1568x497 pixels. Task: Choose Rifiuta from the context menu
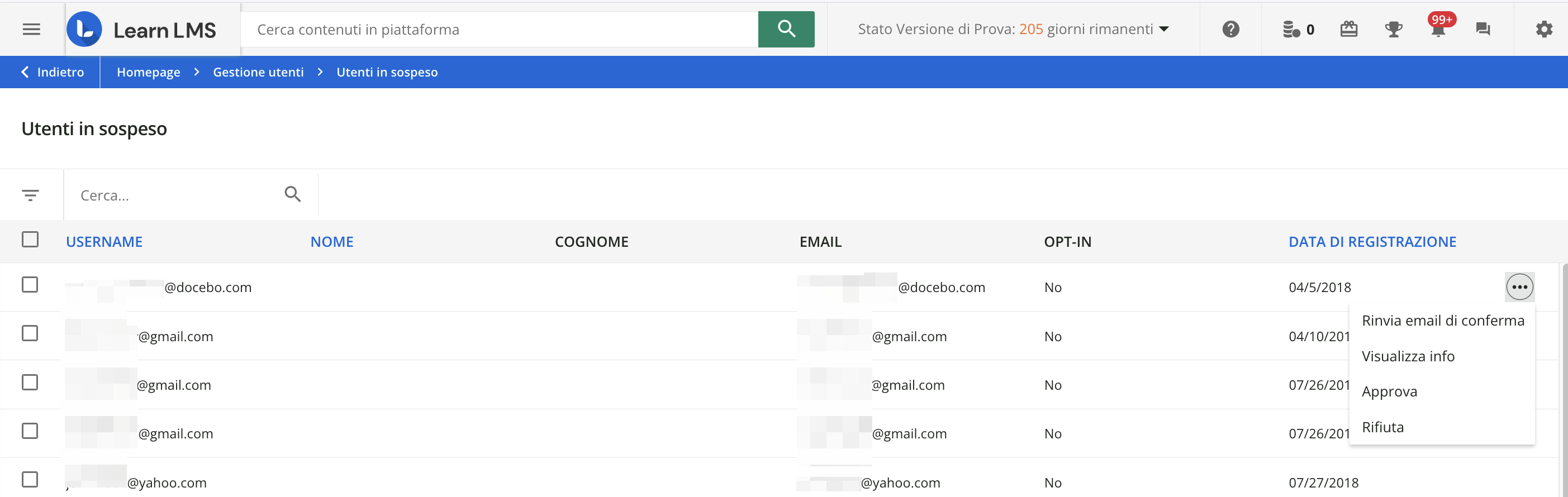pyautogui.click(x=1382, y=427)
